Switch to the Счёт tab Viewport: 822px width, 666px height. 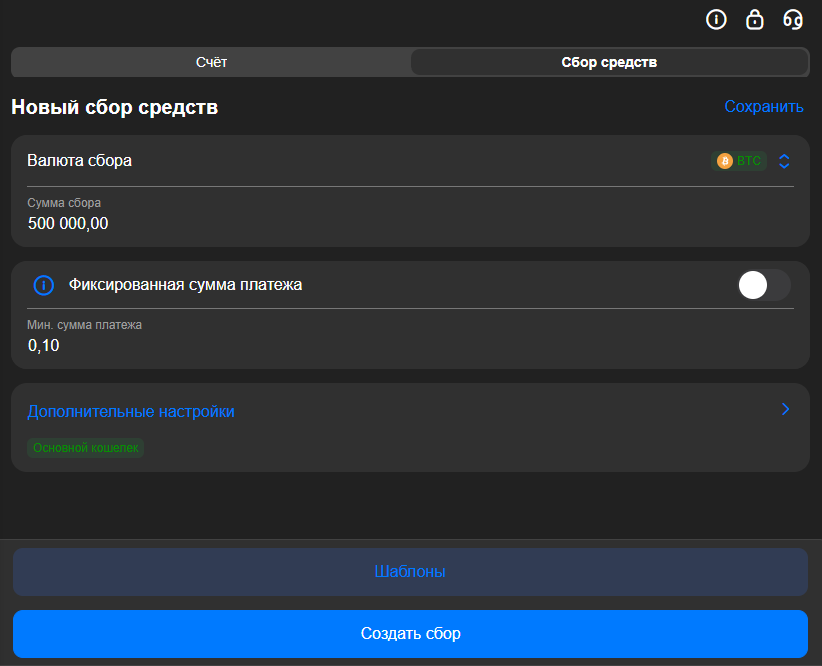click(211, 62)
